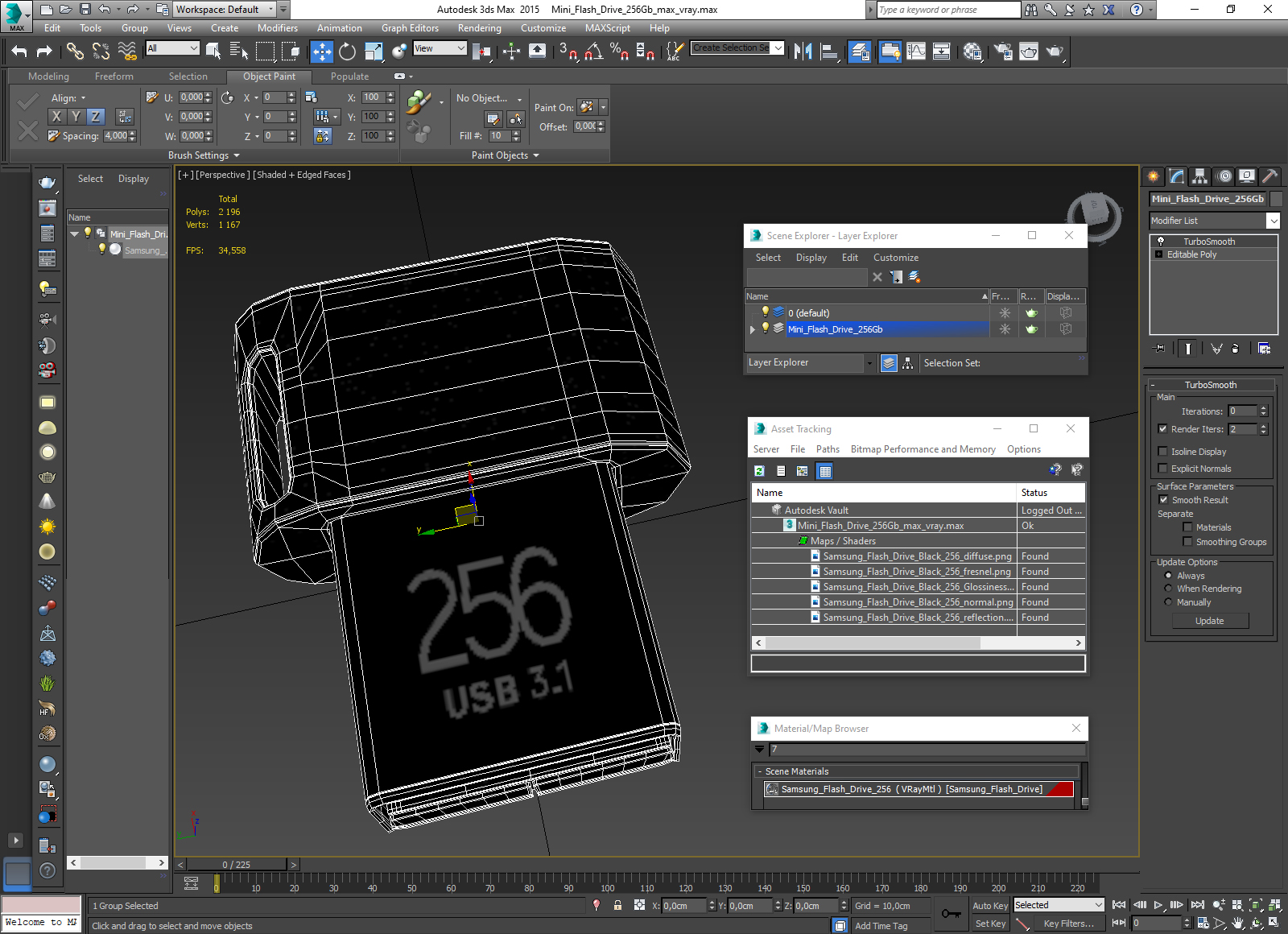
Task: Open the Modifiers menu
Action: (x=278, y=28)
